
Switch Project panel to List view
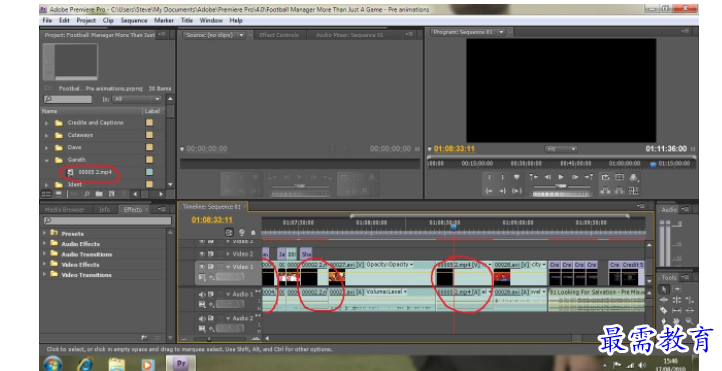pyautogui.click(x=47, y=194)
